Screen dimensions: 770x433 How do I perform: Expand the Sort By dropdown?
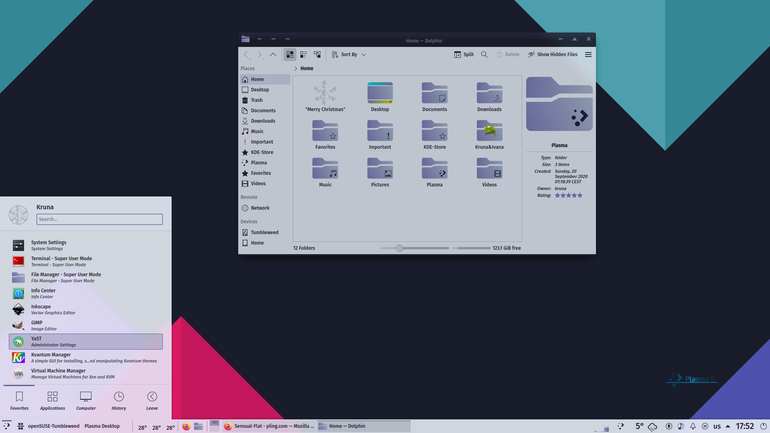tap(349, 54)
